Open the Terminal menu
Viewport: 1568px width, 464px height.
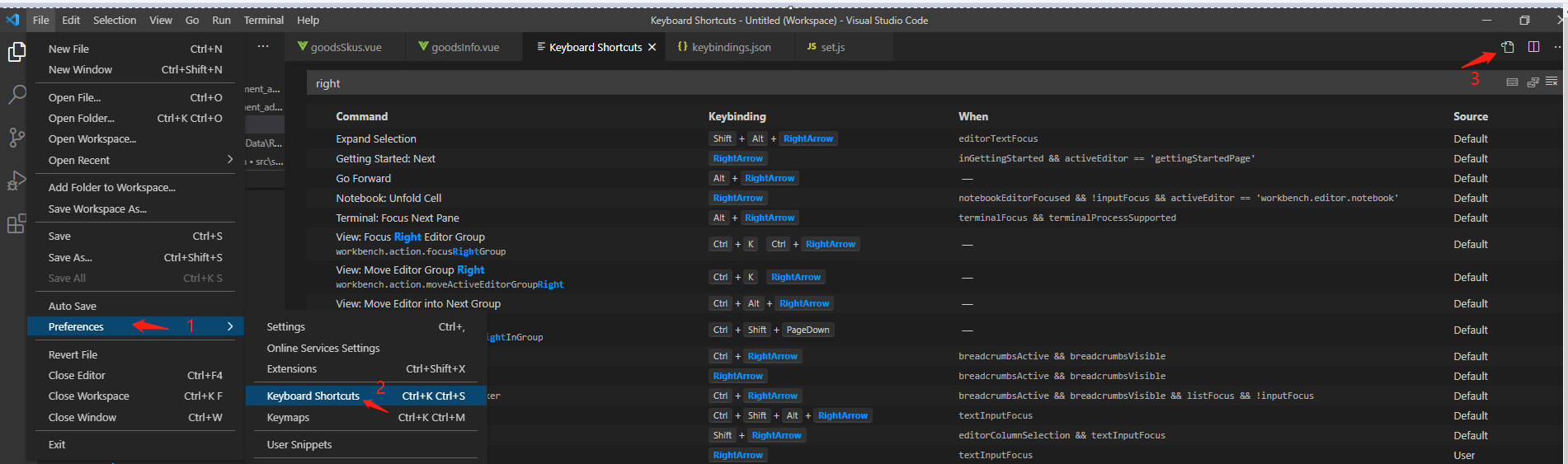click(263, 20)
